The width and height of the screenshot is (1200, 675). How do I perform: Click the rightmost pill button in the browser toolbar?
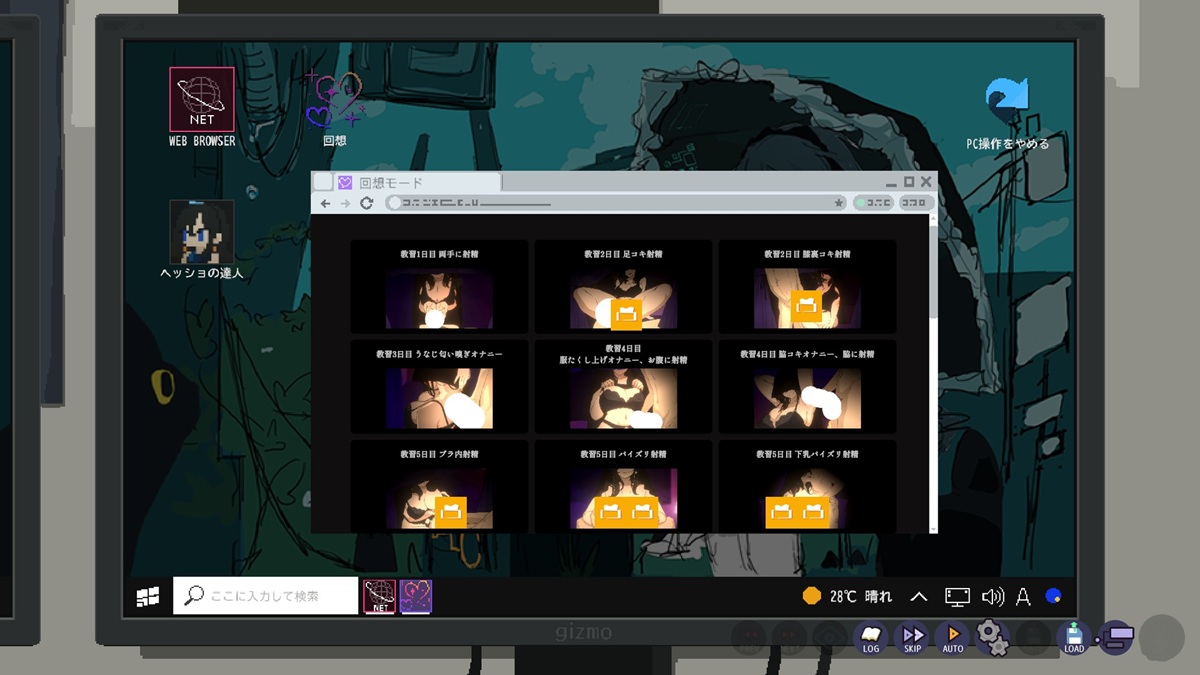point(915,203)
